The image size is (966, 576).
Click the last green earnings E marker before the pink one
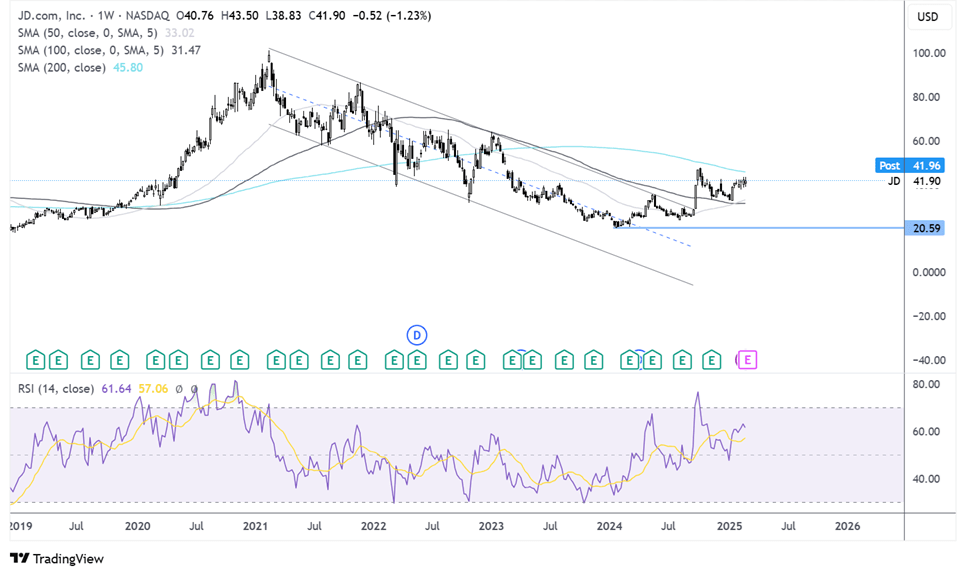pyautogui.click(x=712, y=360)
